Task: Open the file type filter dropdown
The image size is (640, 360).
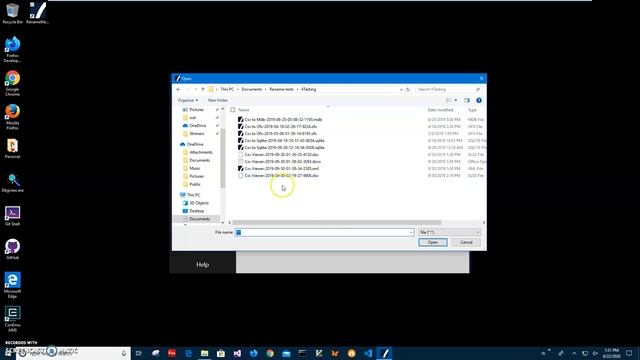Action: pos(449,232)
